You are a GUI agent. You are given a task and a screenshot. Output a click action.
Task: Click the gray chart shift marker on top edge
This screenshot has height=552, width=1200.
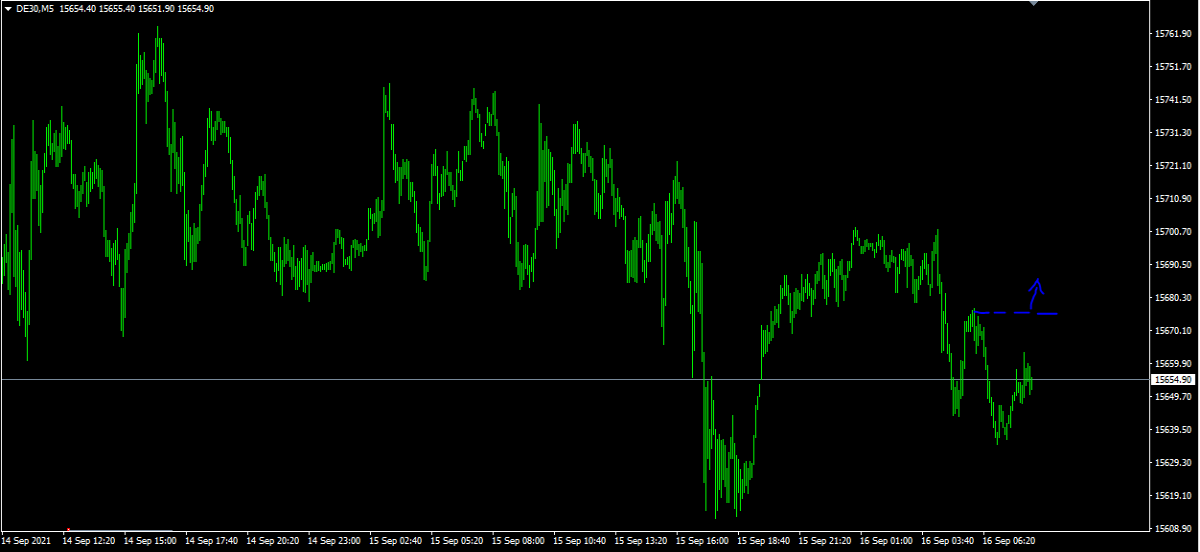tap(1035, 4)
